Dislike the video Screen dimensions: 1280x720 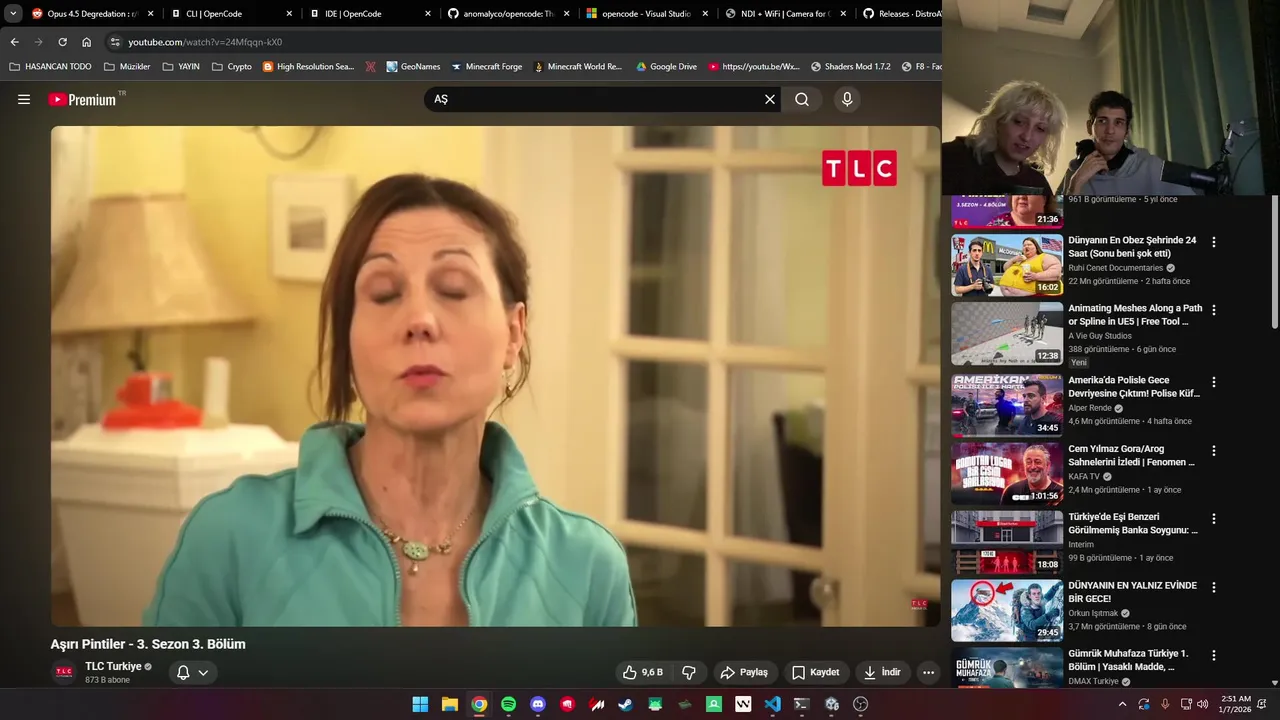point(688,672)
